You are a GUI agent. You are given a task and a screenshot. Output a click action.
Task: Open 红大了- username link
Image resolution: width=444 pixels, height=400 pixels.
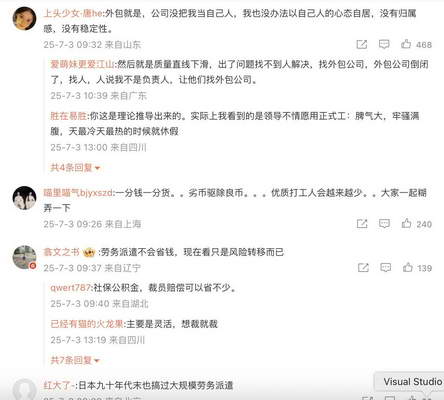click(x=59, y=386)
